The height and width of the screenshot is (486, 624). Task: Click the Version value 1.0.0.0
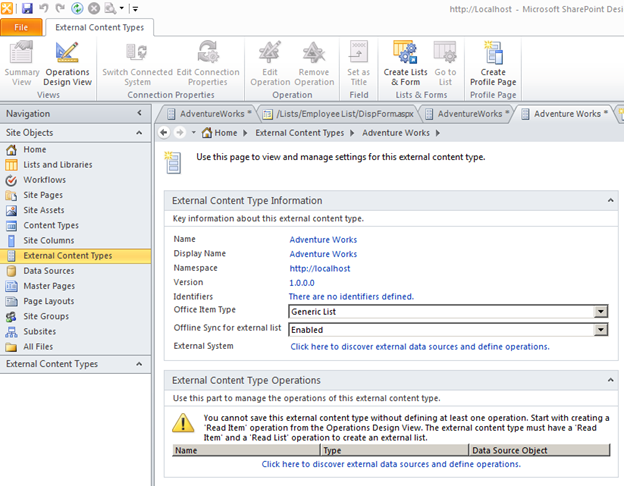coord(301,283)
